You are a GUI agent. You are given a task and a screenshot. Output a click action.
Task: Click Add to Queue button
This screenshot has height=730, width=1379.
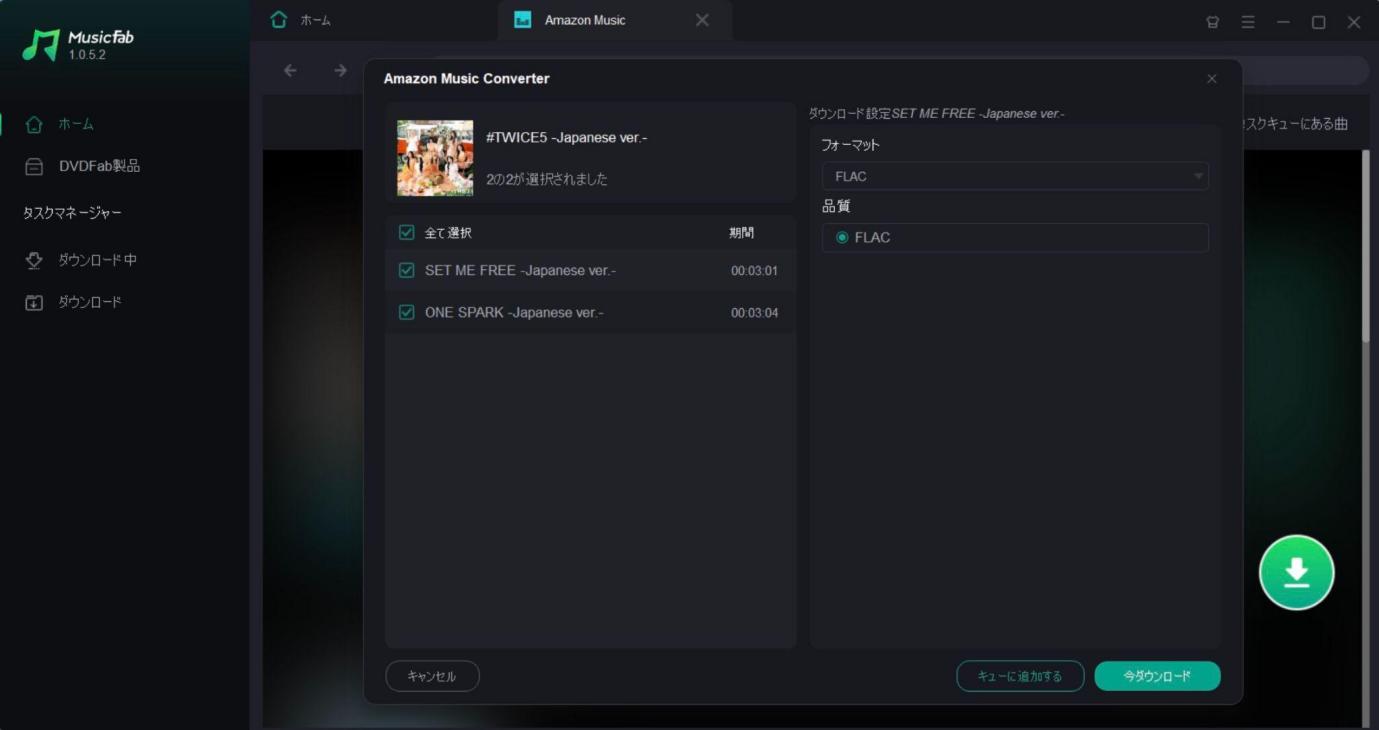(x=1020, y=676)
